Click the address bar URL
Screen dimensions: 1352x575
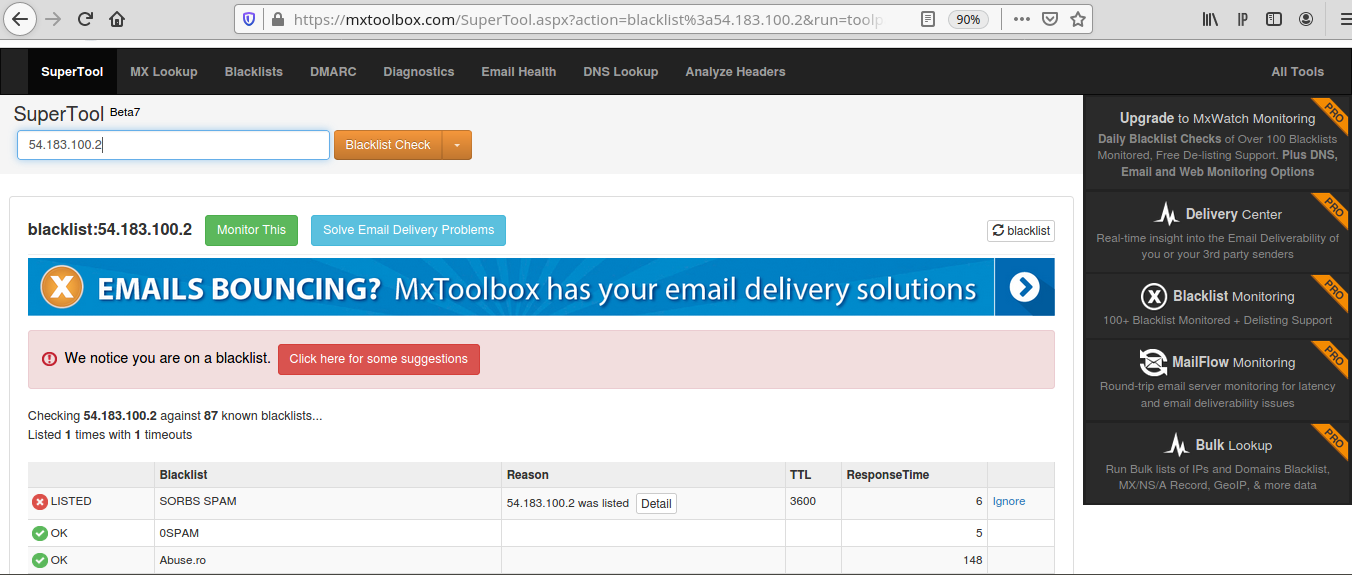point(590,19)
